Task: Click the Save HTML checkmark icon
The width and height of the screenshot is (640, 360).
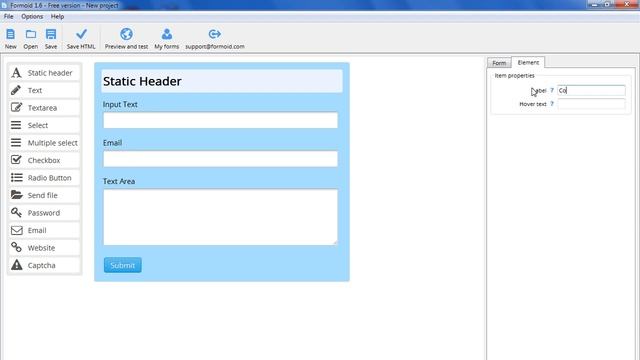Action: coord(81,34)
